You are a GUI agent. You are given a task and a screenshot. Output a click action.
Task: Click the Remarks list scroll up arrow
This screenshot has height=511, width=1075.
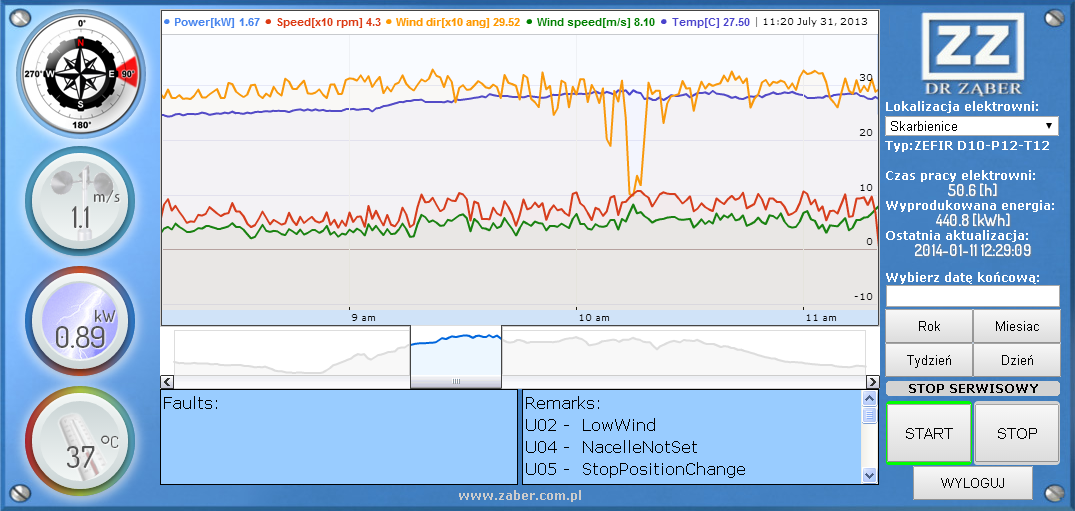pyautogui.click(x=869, y=399)
